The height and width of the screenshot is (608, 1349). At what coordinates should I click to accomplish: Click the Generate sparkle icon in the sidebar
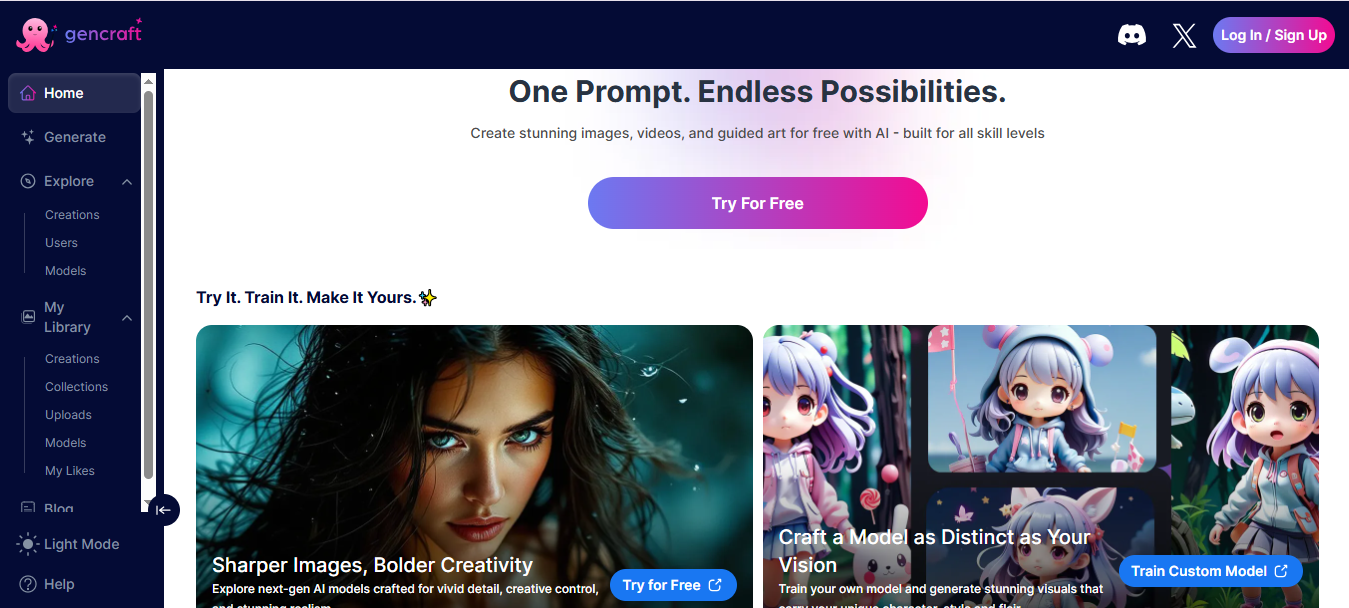click(28, 137)
